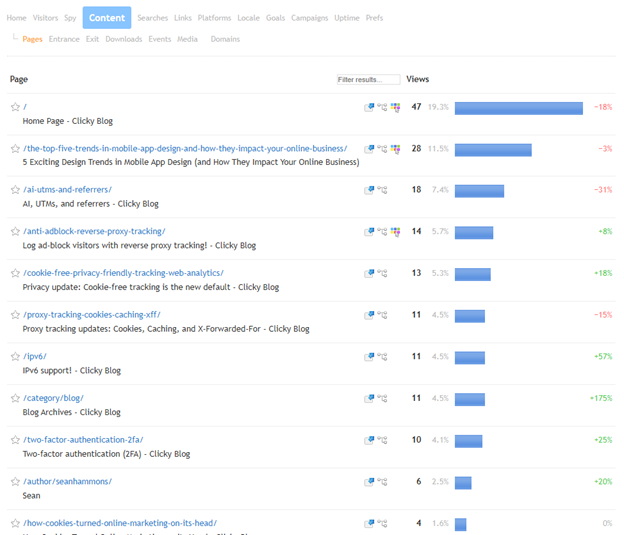Image resolution: width=624 pixels, height=535 pixels.
Task: Star the / home page row
Action: coord(15,107)
